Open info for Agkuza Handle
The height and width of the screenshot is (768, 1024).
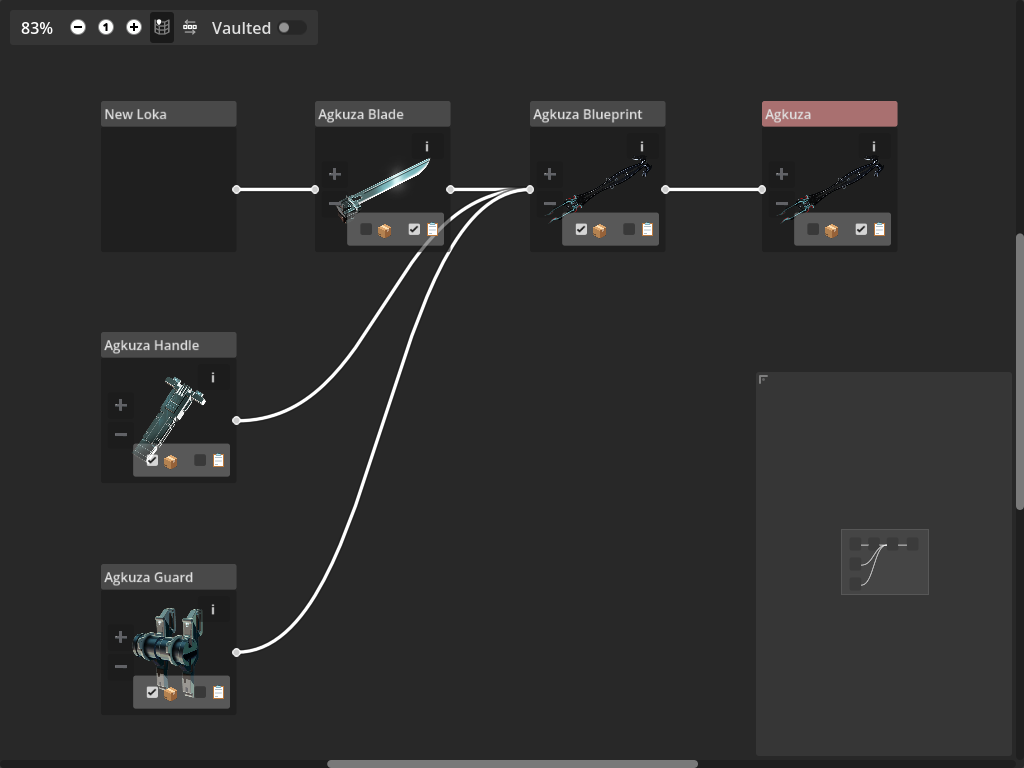point(212,378)
